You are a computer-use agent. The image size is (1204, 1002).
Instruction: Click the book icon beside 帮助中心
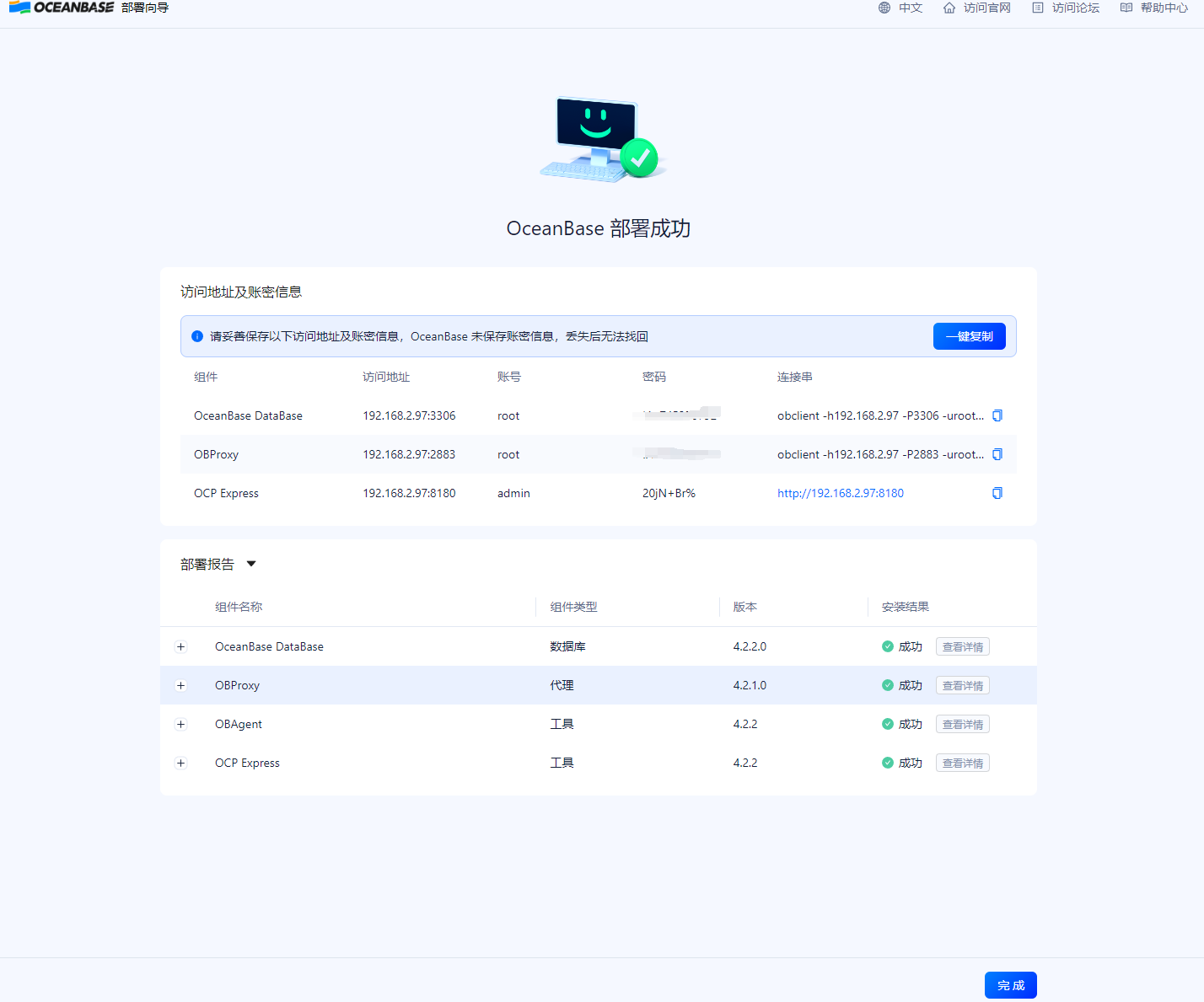1126,8
